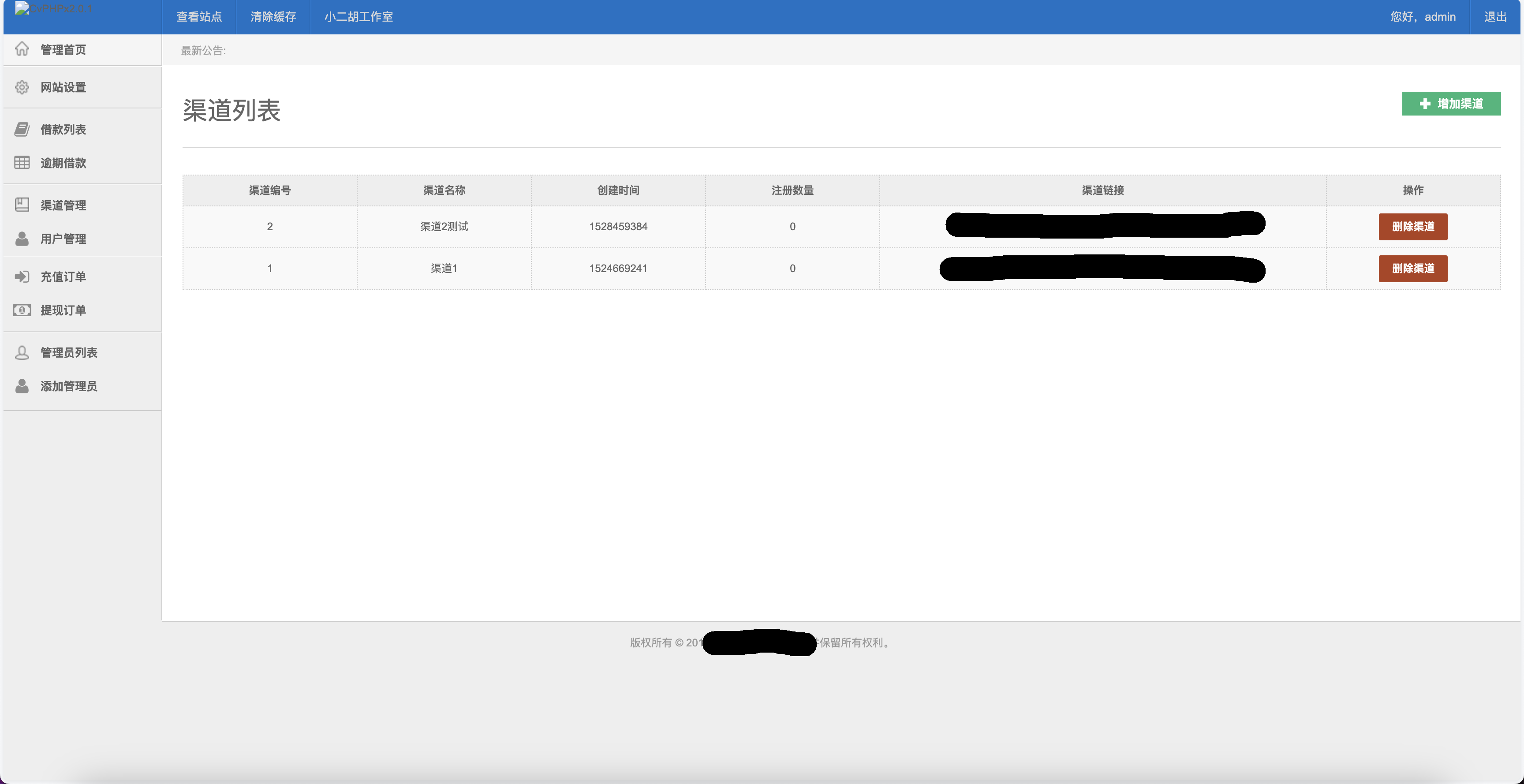Click the 渠道编号 column header

[x=270, y=190]
